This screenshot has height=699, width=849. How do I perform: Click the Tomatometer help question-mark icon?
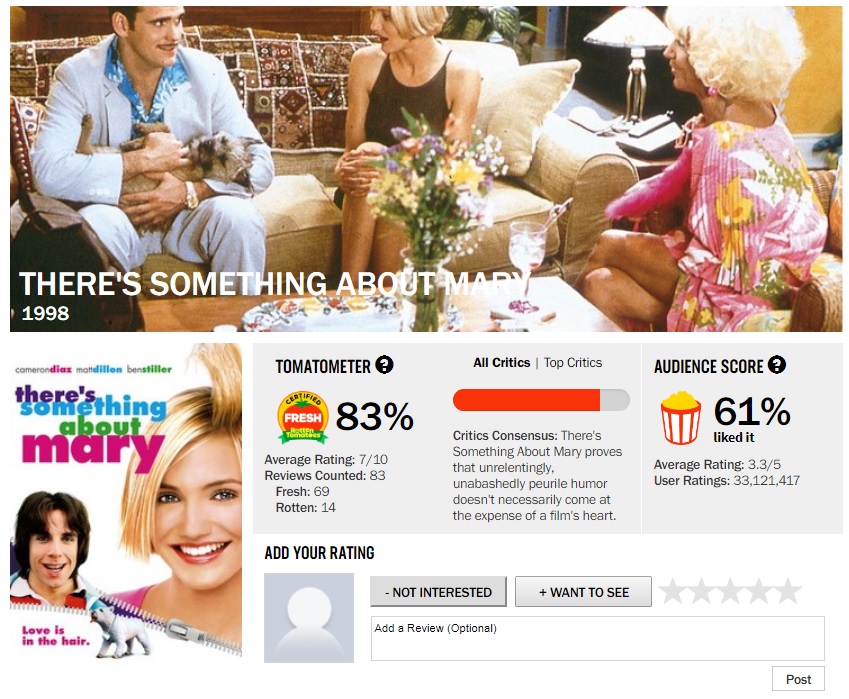tap(384, 365)
